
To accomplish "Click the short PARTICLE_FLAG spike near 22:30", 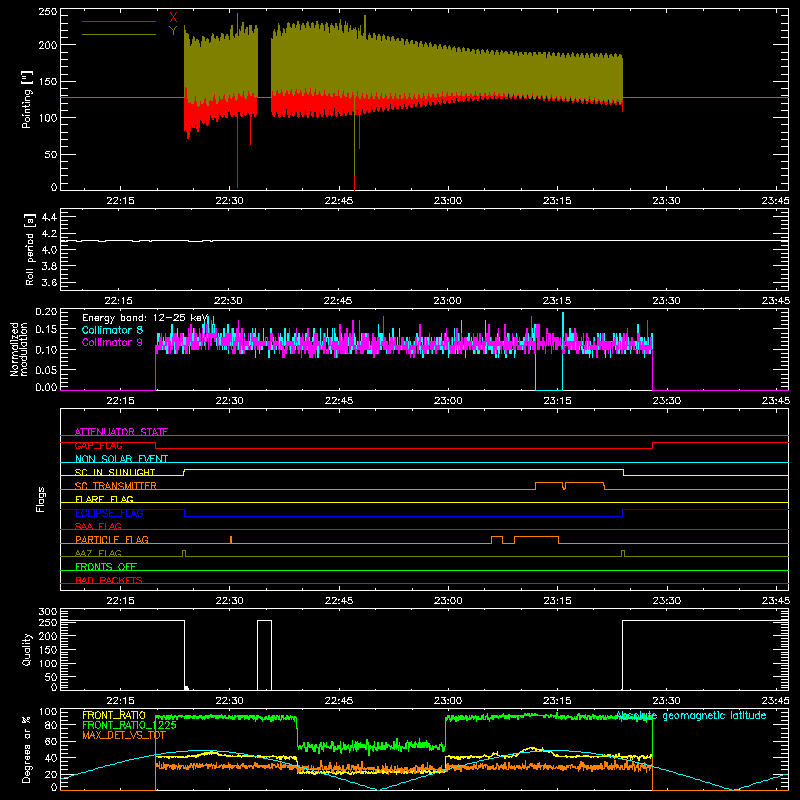I will 231,540.
